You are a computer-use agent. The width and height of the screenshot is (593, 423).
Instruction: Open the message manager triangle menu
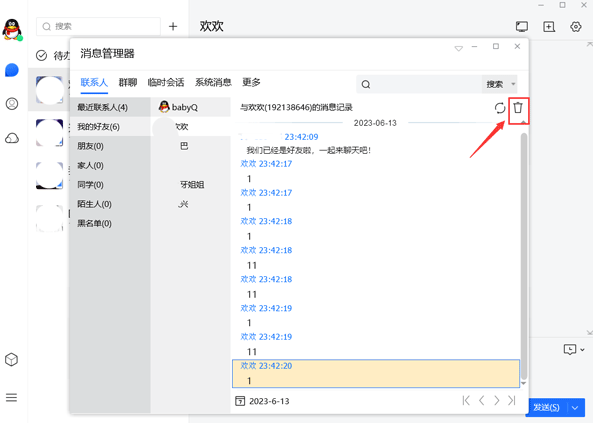tap(459, 48)
